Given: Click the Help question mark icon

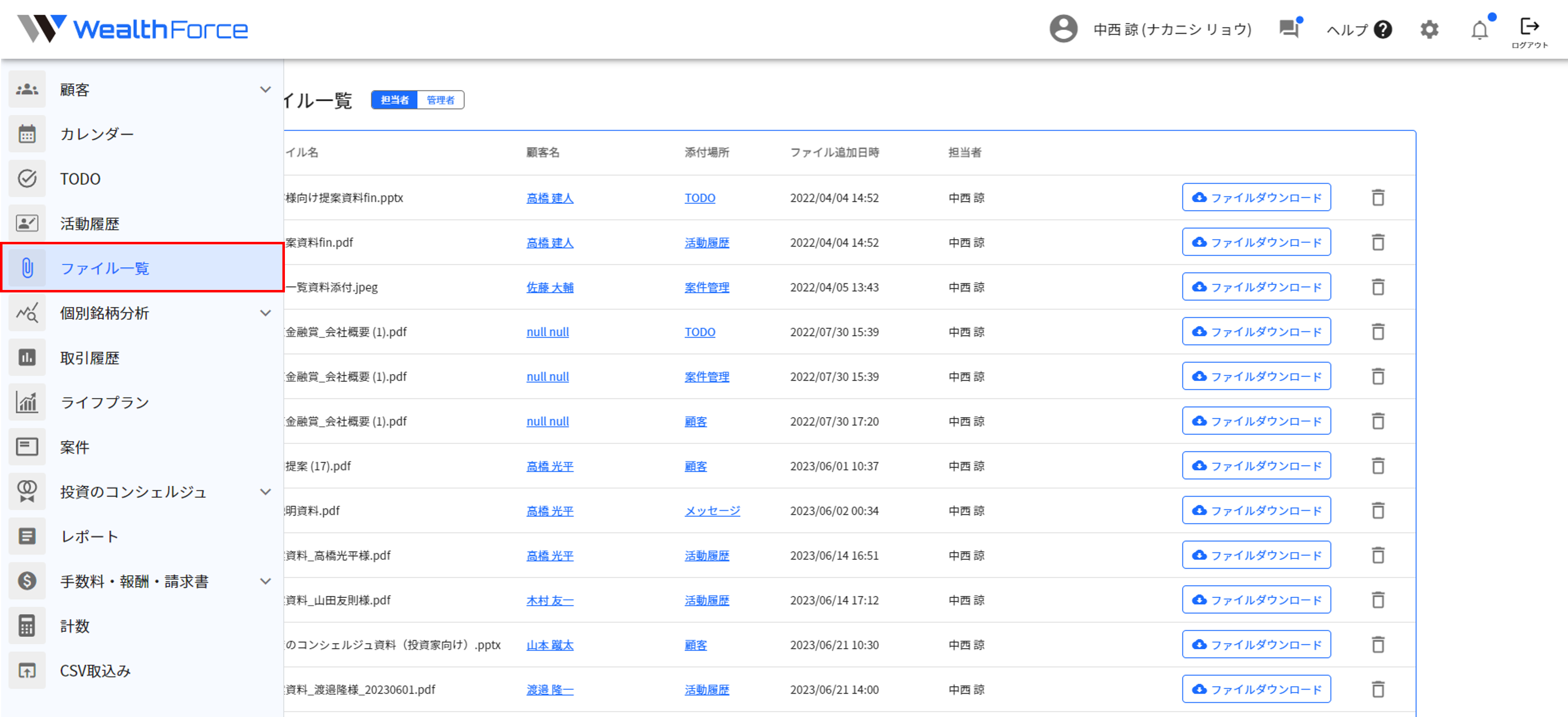Looking at the screenshot, I should coord(1383,30).
